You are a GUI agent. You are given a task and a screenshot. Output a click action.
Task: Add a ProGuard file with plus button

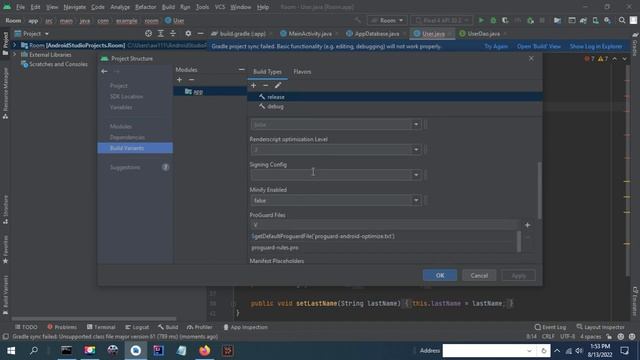527,225
